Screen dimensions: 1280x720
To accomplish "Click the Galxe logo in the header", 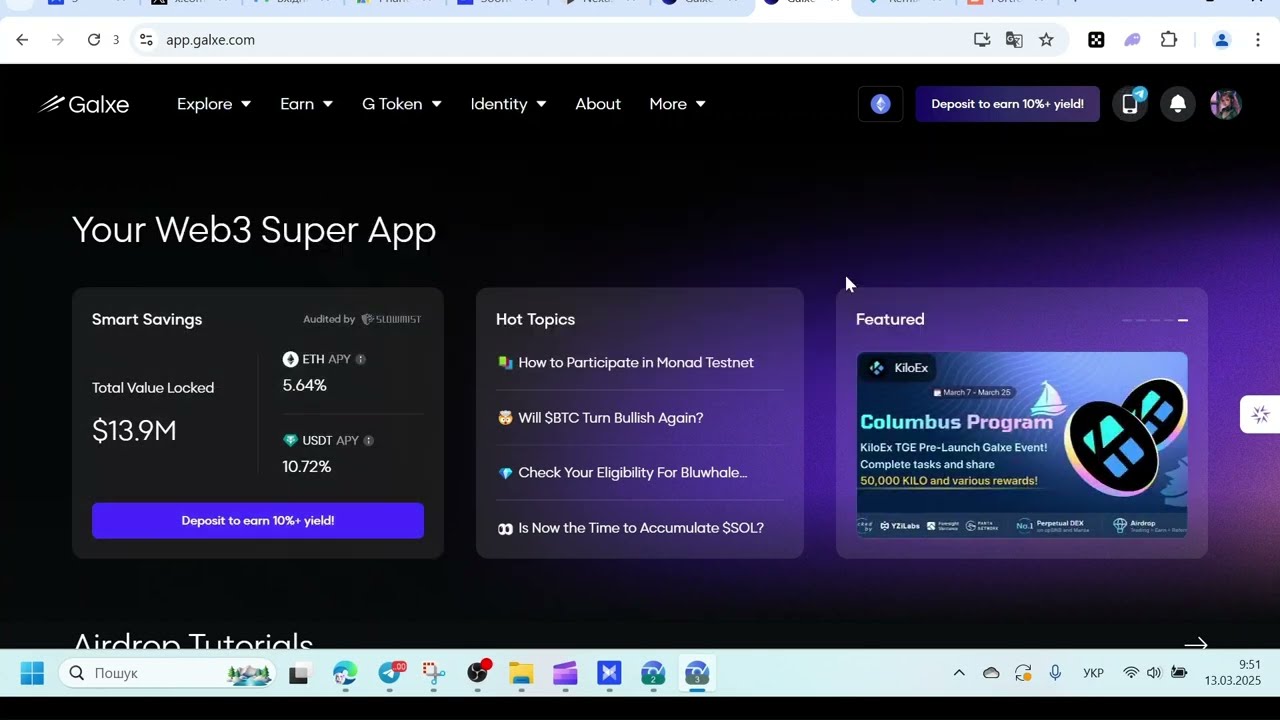I will point(84,104).
